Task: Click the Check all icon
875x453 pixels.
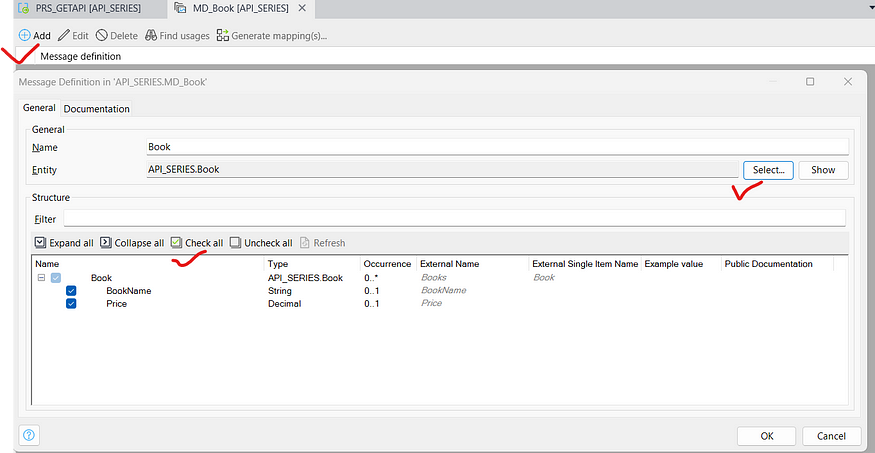Action: (177, 243)
